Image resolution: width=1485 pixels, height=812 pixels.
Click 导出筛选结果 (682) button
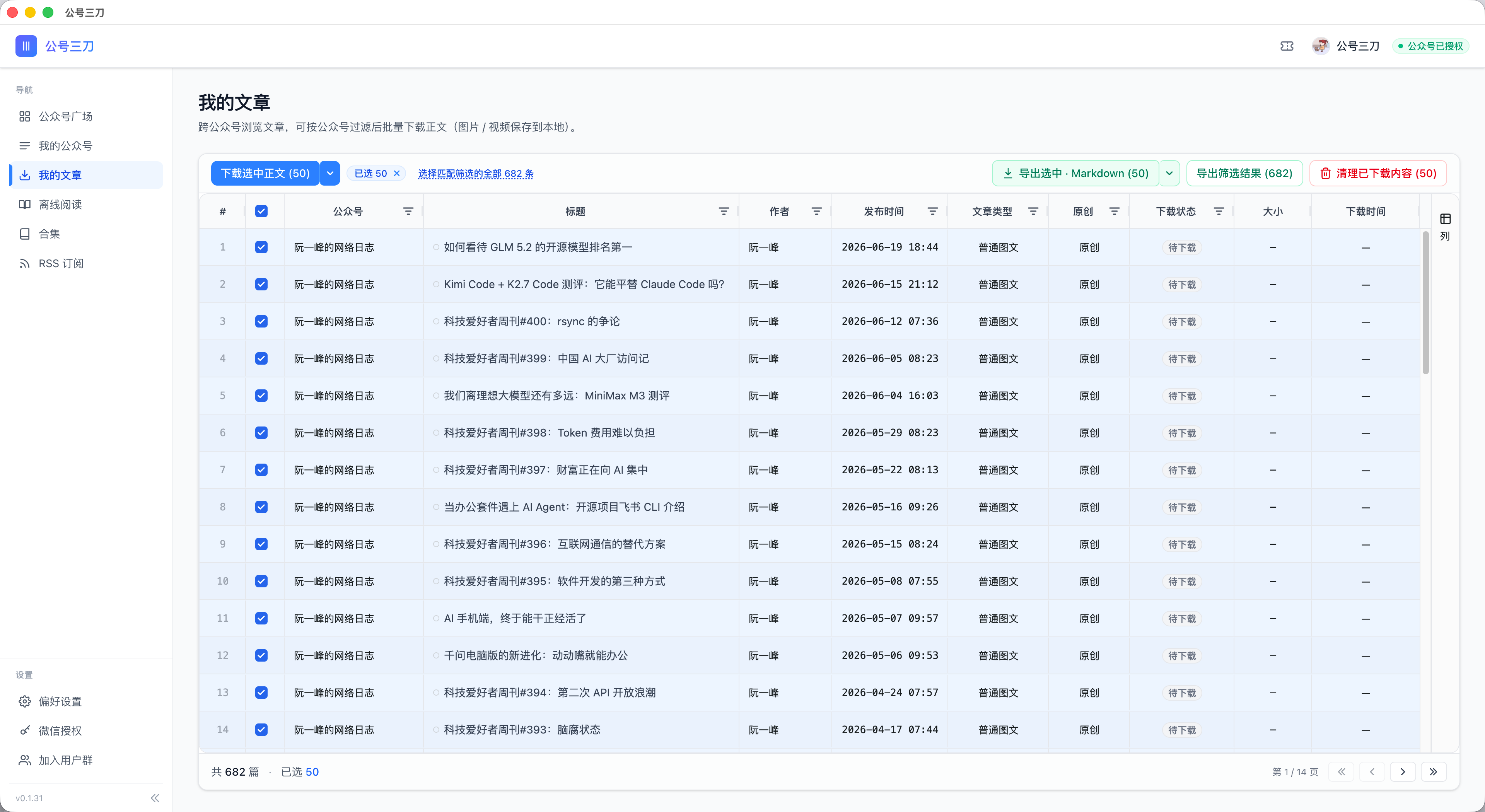point(1244,174)
